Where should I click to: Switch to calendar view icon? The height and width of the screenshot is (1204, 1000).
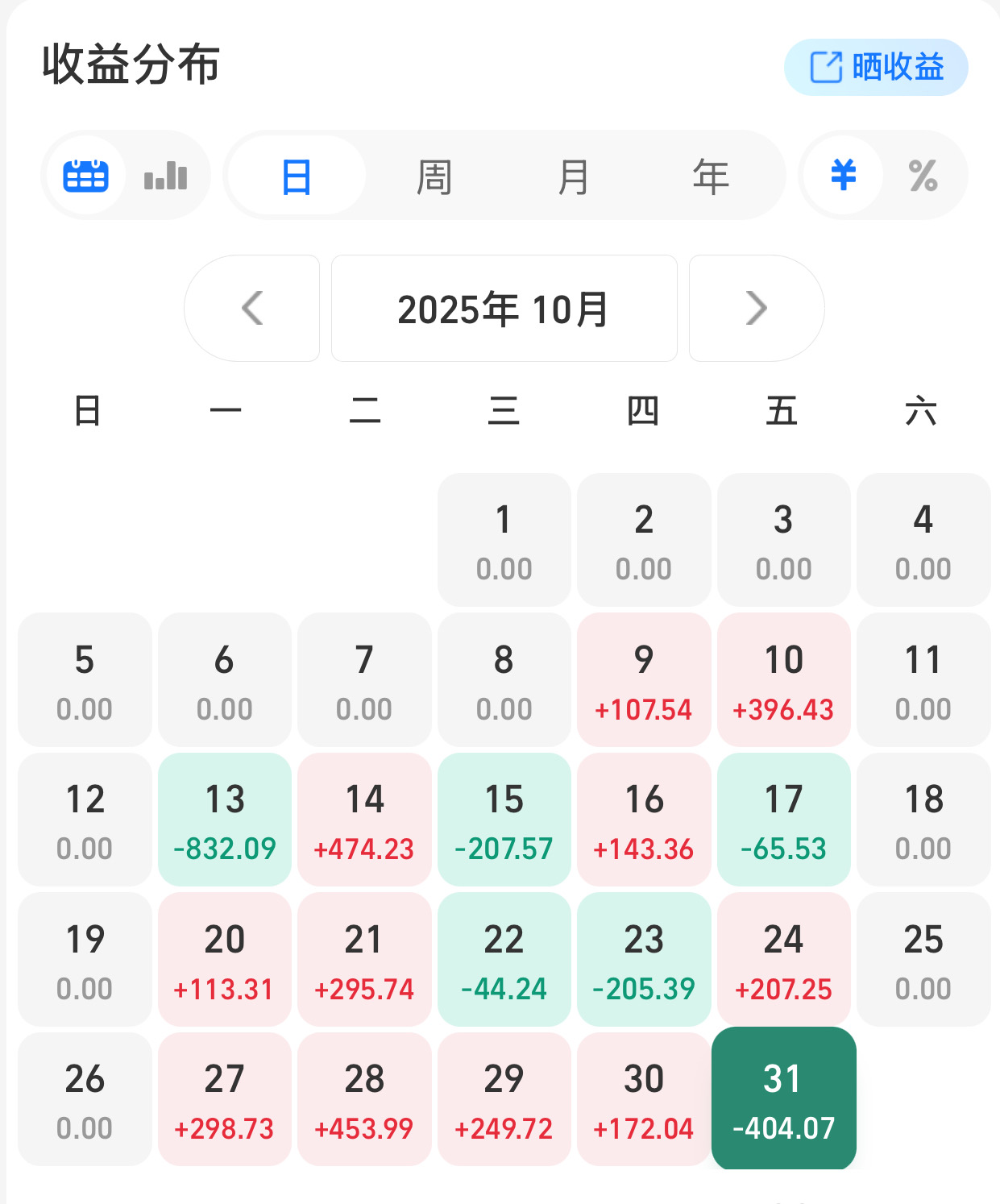click(x=86, y=176)
